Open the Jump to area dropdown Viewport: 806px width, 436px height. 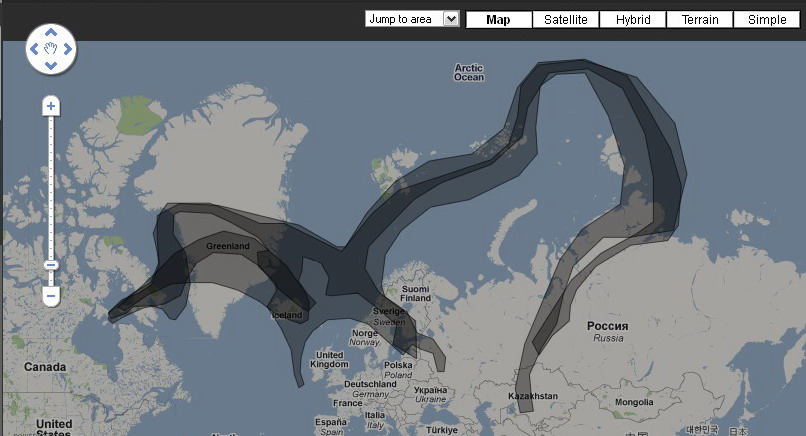412,19
